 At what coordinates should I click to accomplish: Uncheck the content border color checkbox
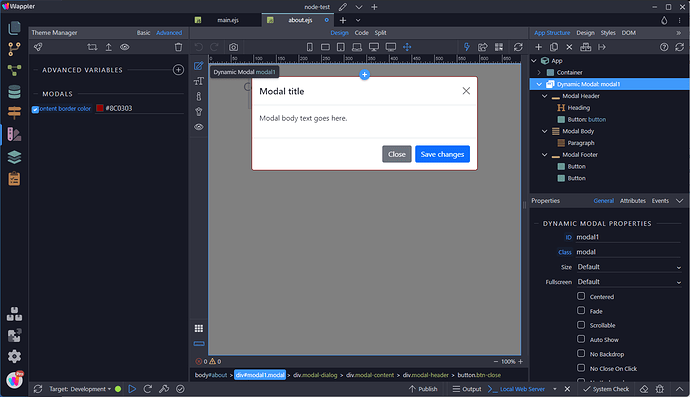pyautogui.click(x=35, y=109)
